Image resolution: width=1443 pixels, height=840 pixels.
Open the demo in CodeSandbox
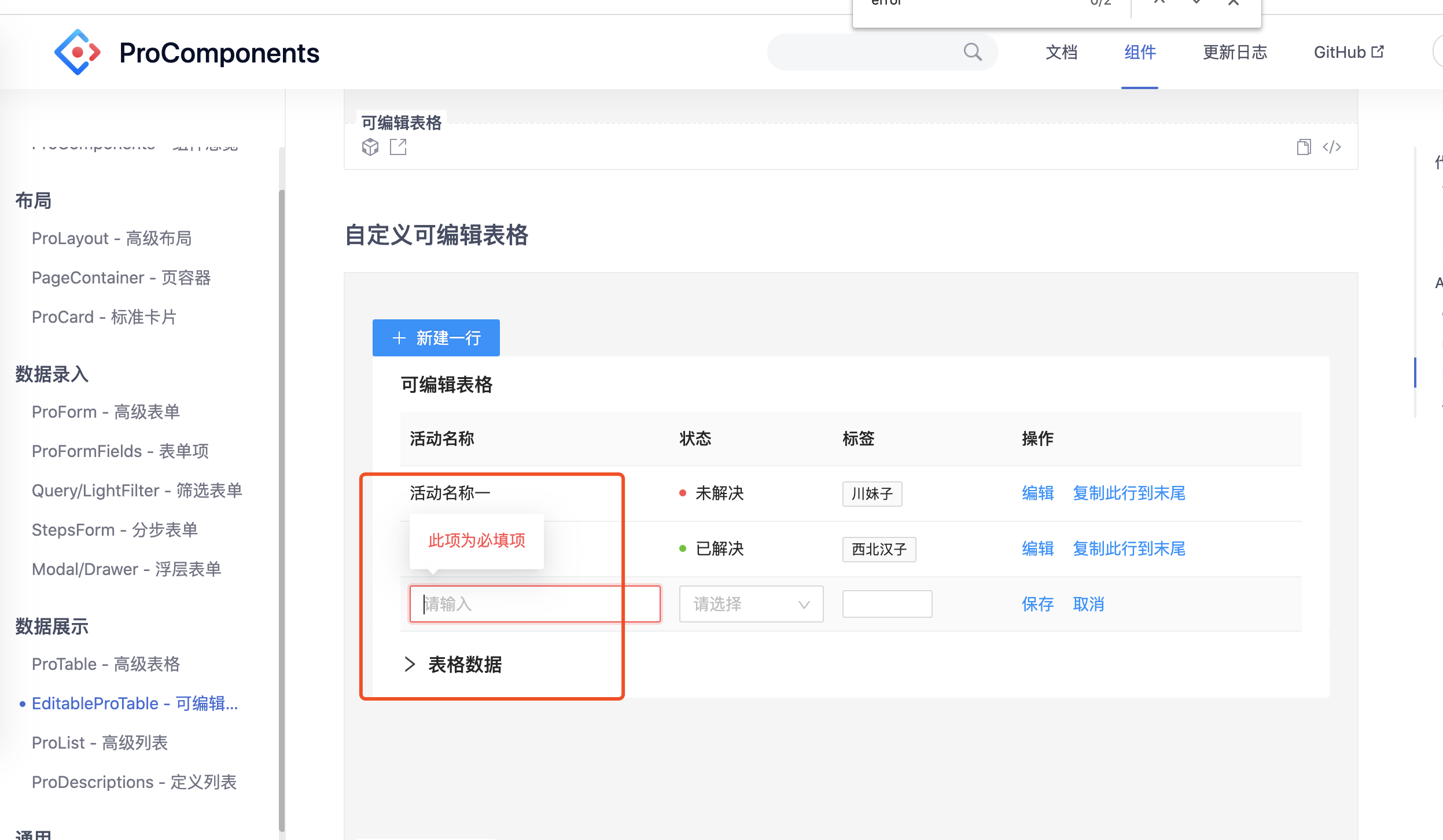(x=370, y=147)
